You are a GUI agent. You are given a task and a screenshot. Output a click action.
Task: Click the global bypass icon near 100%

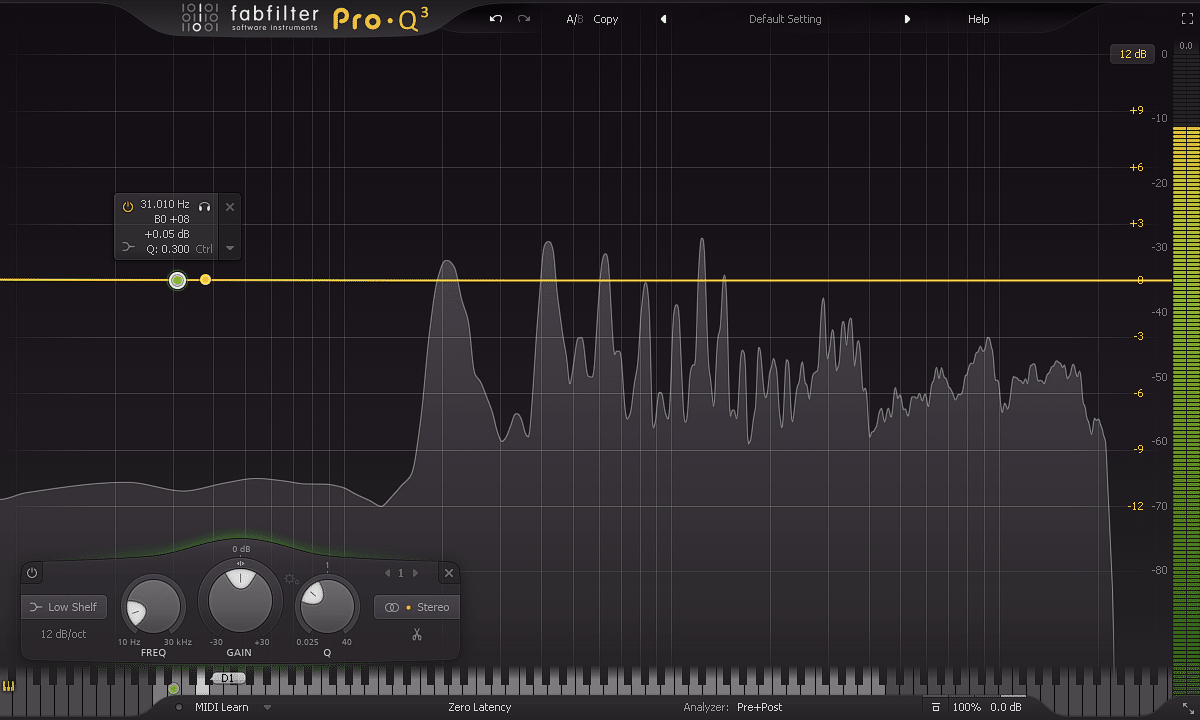(x=935, y=707)
